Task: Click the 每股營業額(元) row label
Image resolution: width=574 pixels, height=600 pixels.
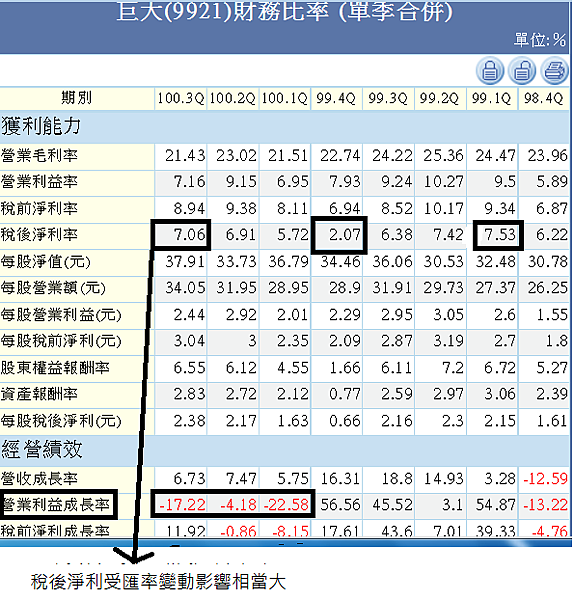Action: [x=53, y=288]
